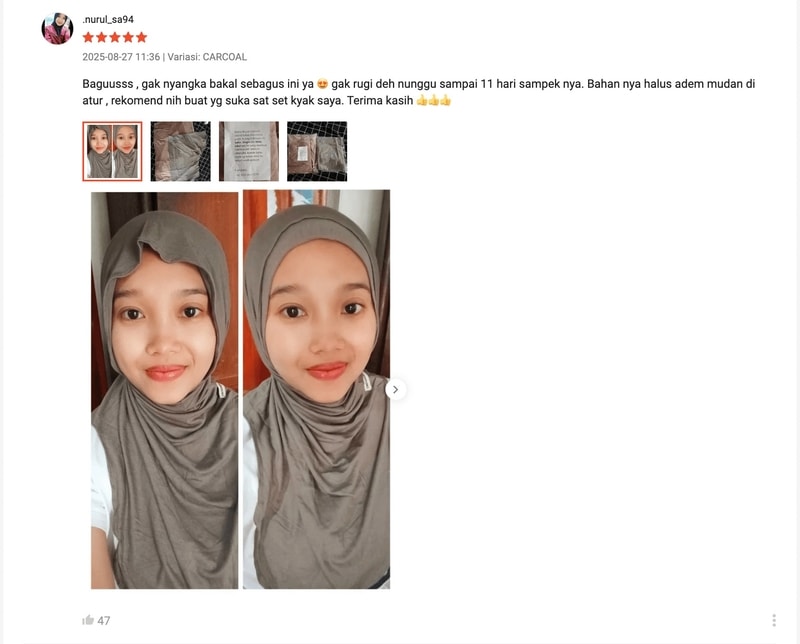Open the .nurul_sa94 username profile

click(108, 19)
